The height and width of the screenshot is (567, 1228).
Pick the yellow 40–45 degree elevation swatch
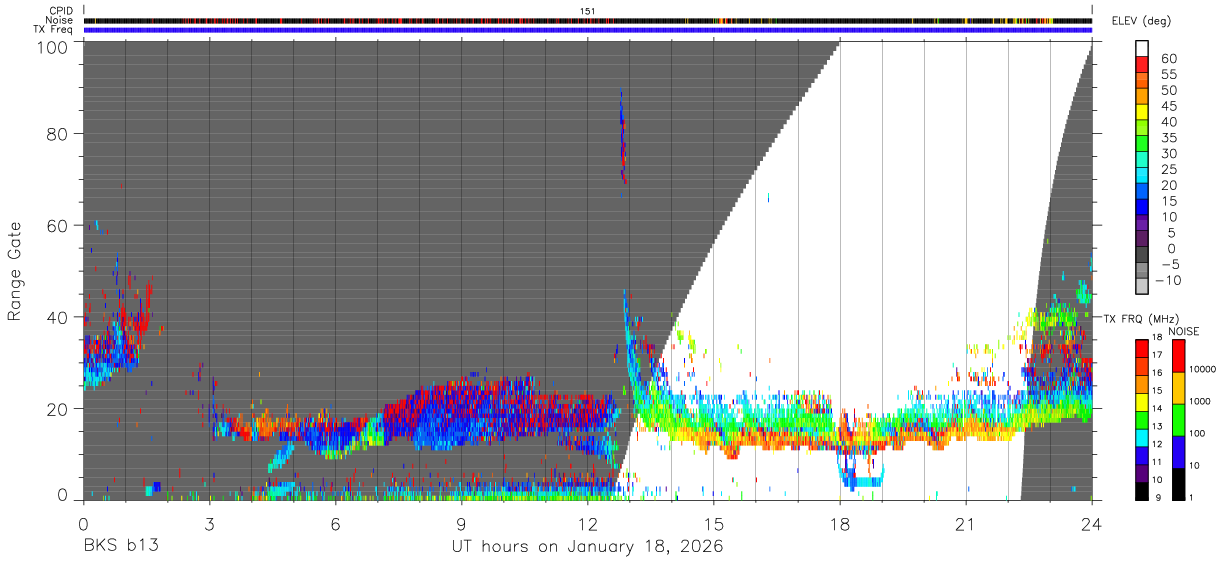(1142, 112)
